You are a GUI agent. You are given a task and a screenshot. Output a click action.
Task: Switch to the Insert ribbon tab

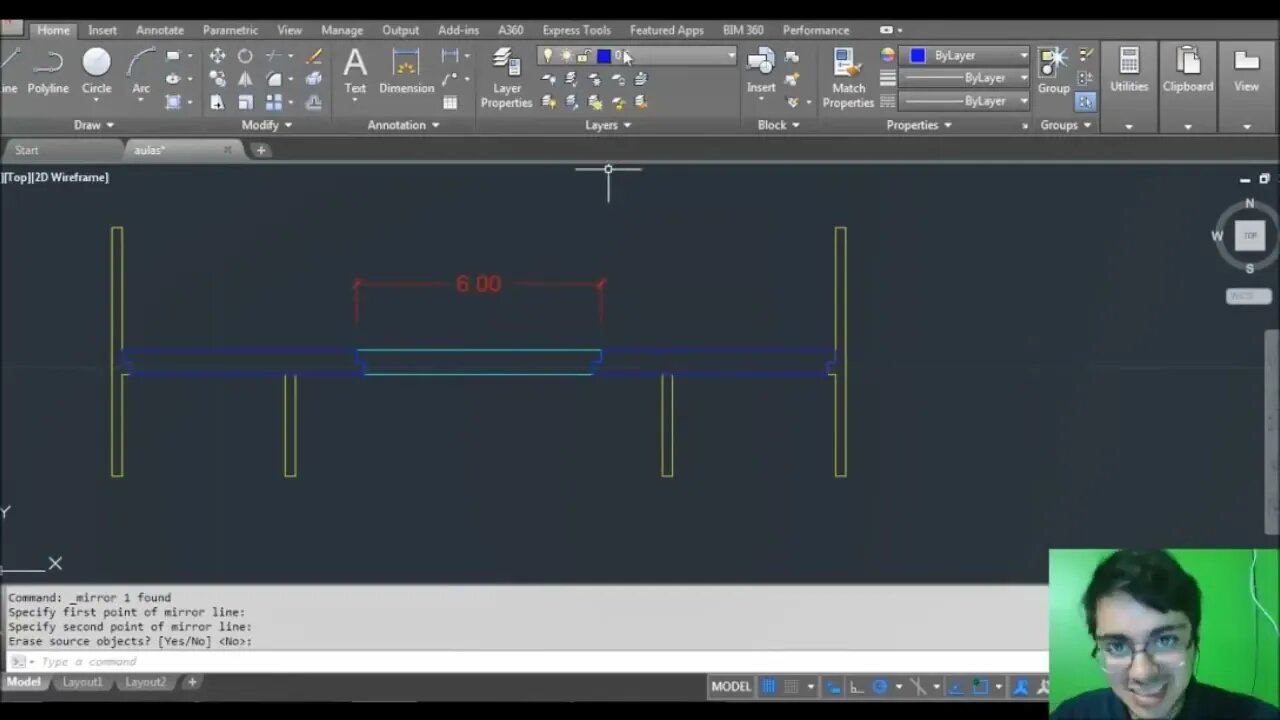[102, 30]
